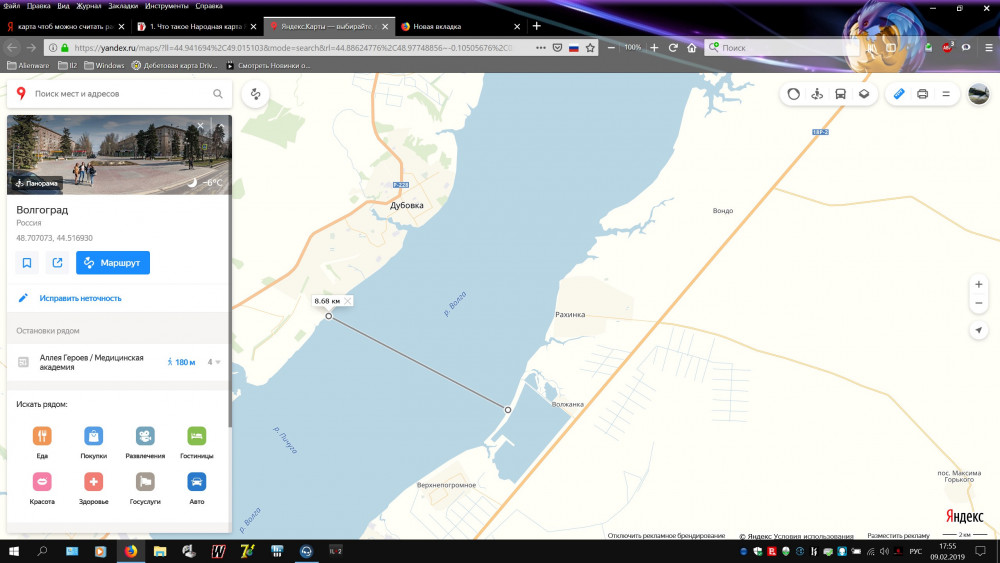
Task: Star the page with the bookmark star
Action: (x=590, y=48)
